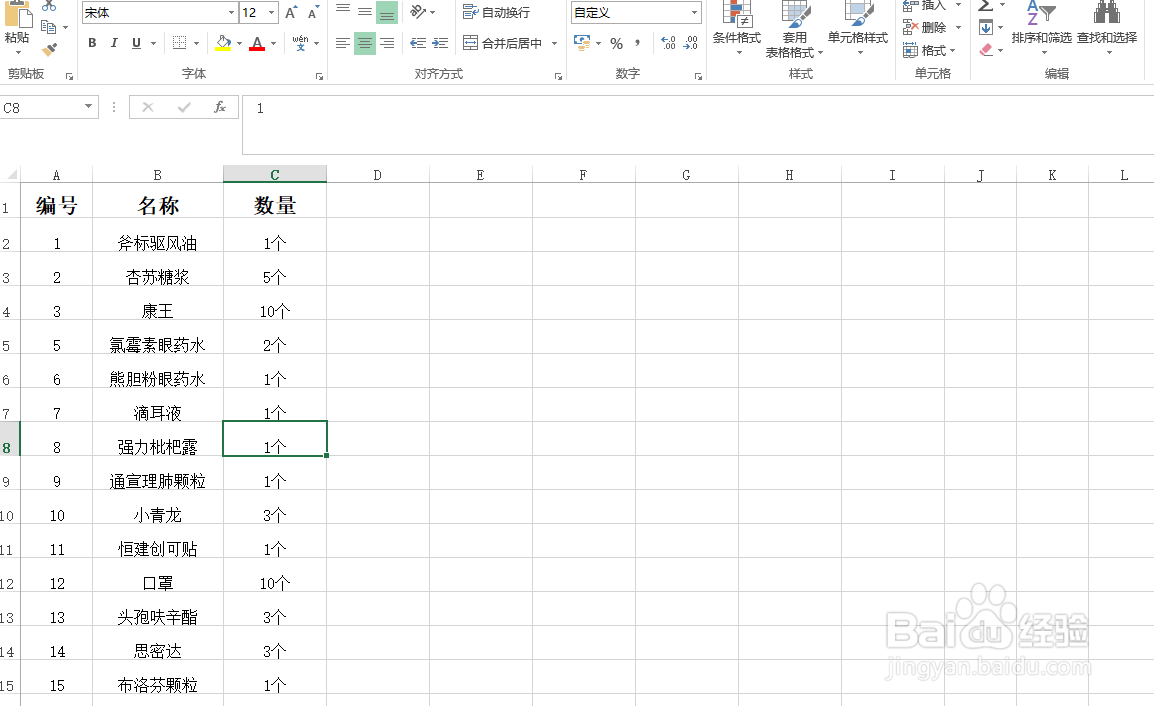Apply yellow fill color bucket
The height and width of the screenshot is (706, 1154).
pyautogui.click(x=223, y=43)
